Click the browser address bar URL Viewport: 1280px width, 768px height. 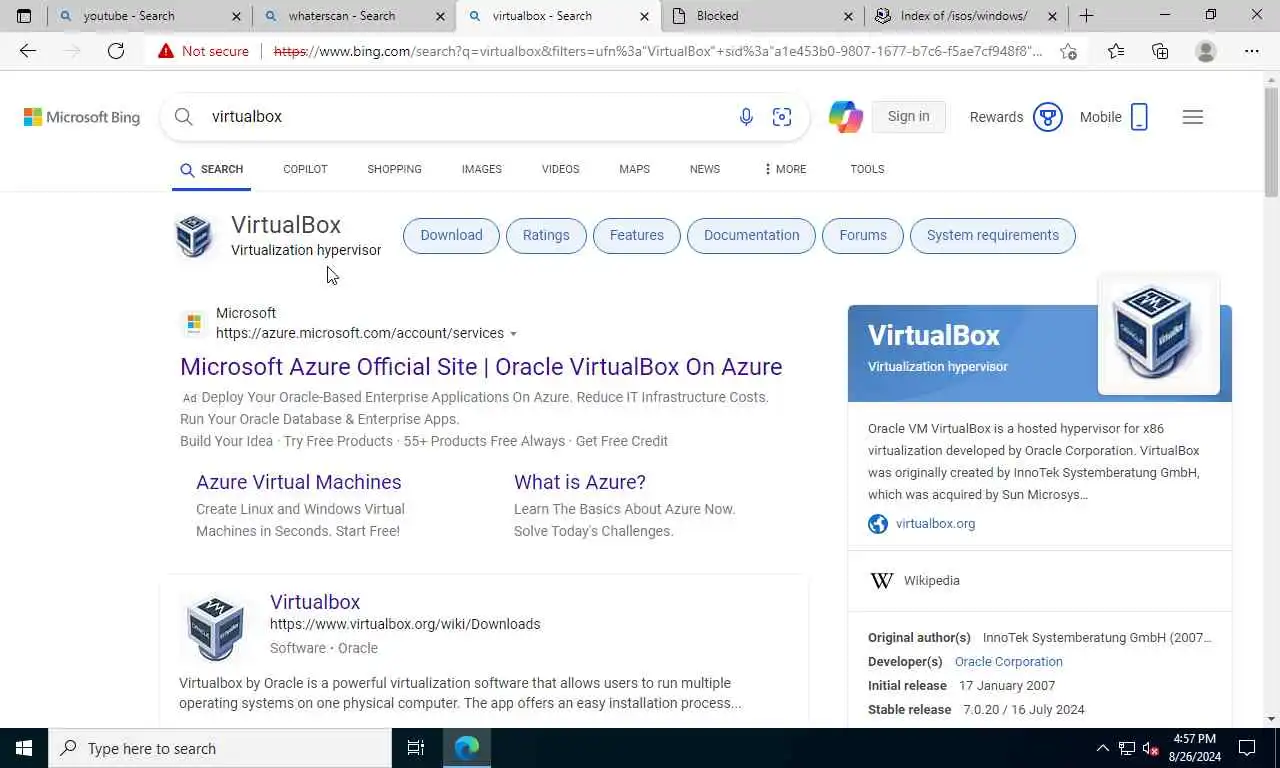point(658,51)
